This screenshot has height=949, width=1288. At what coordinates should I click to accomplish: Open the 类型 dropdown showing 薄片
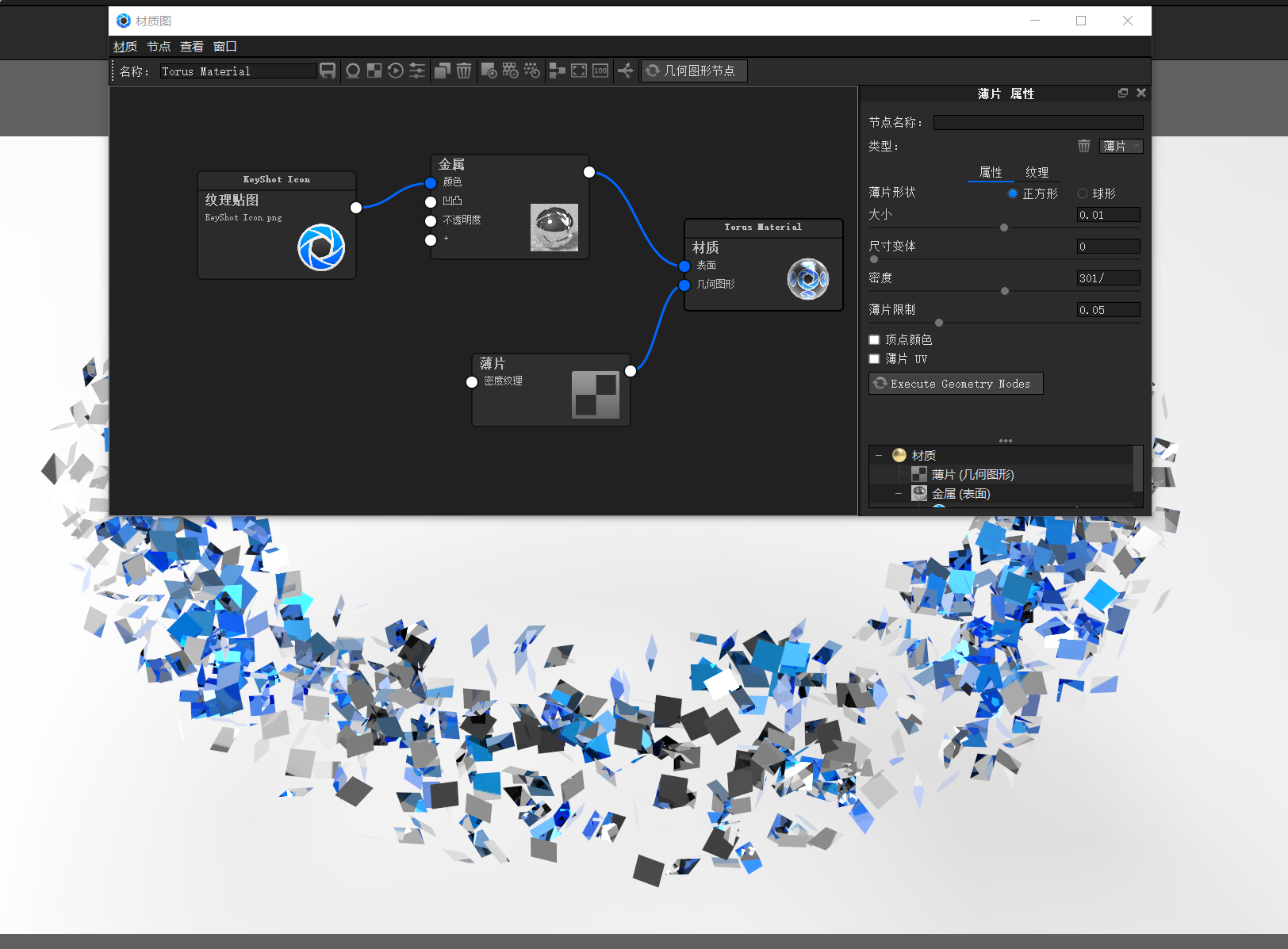(x=1121, y=146)
